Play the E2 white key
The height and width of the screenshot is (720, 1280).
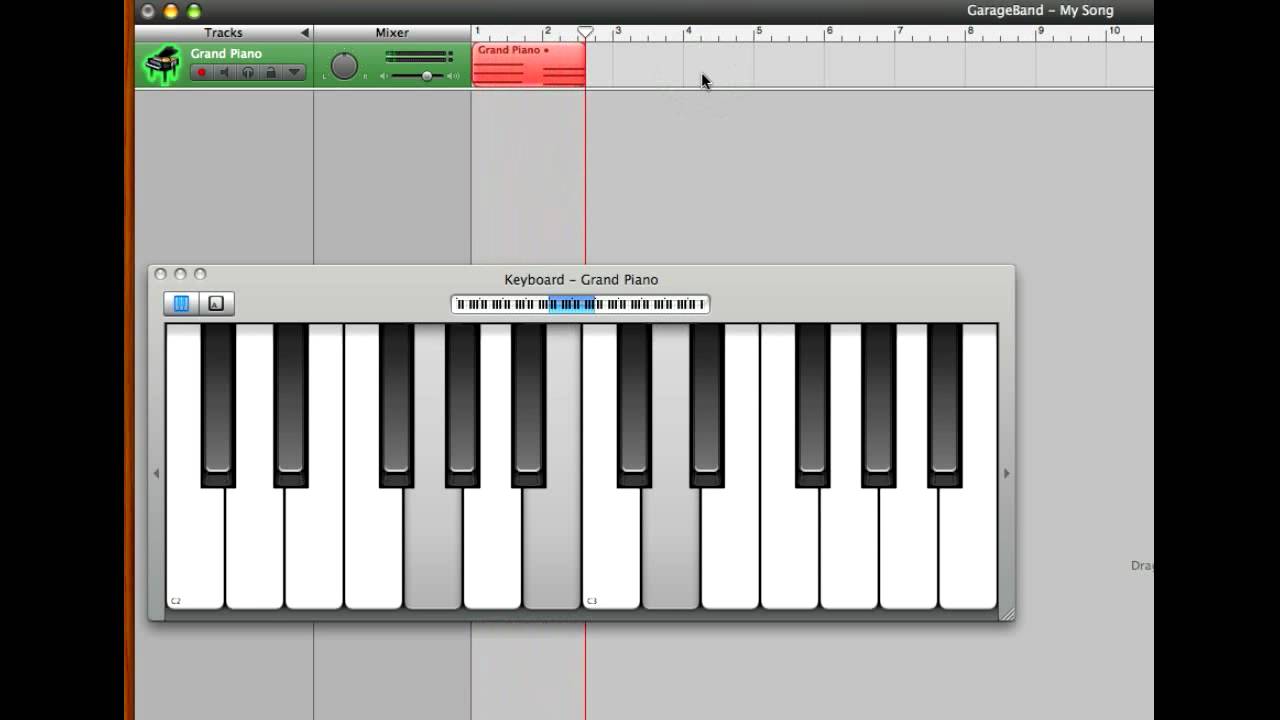314,550
